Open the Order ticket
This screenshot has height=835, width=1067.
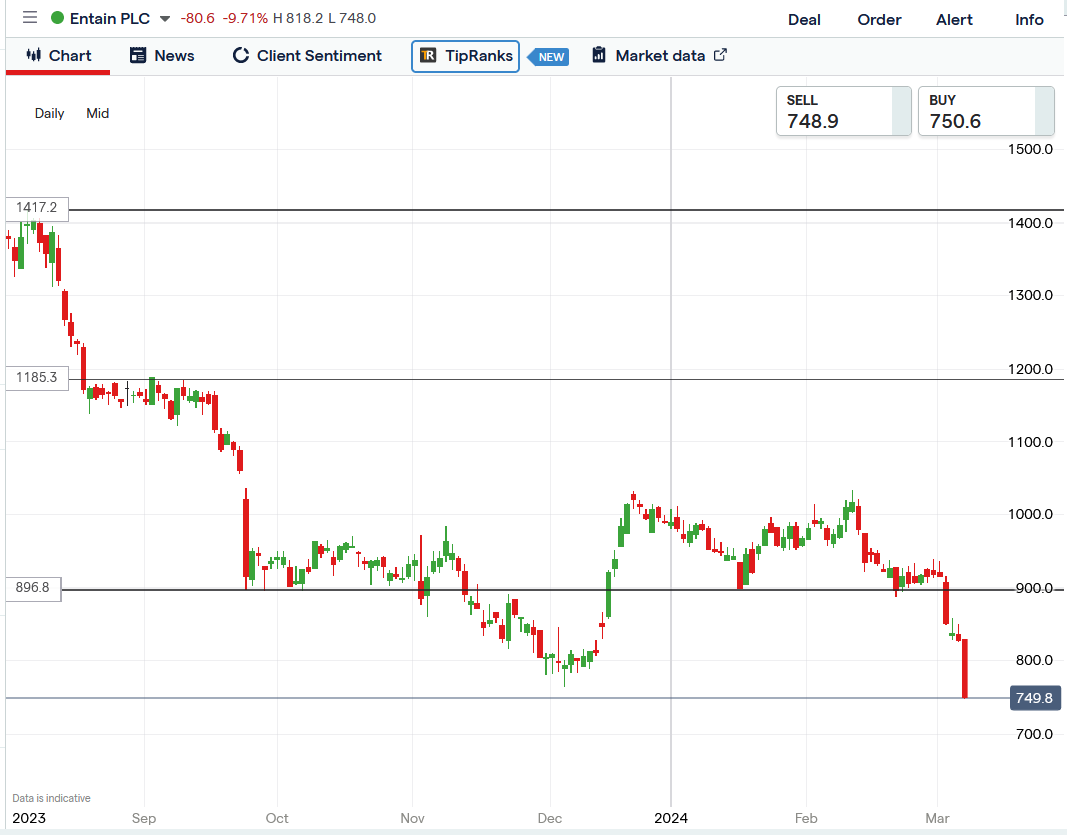[x=879, y=20]
